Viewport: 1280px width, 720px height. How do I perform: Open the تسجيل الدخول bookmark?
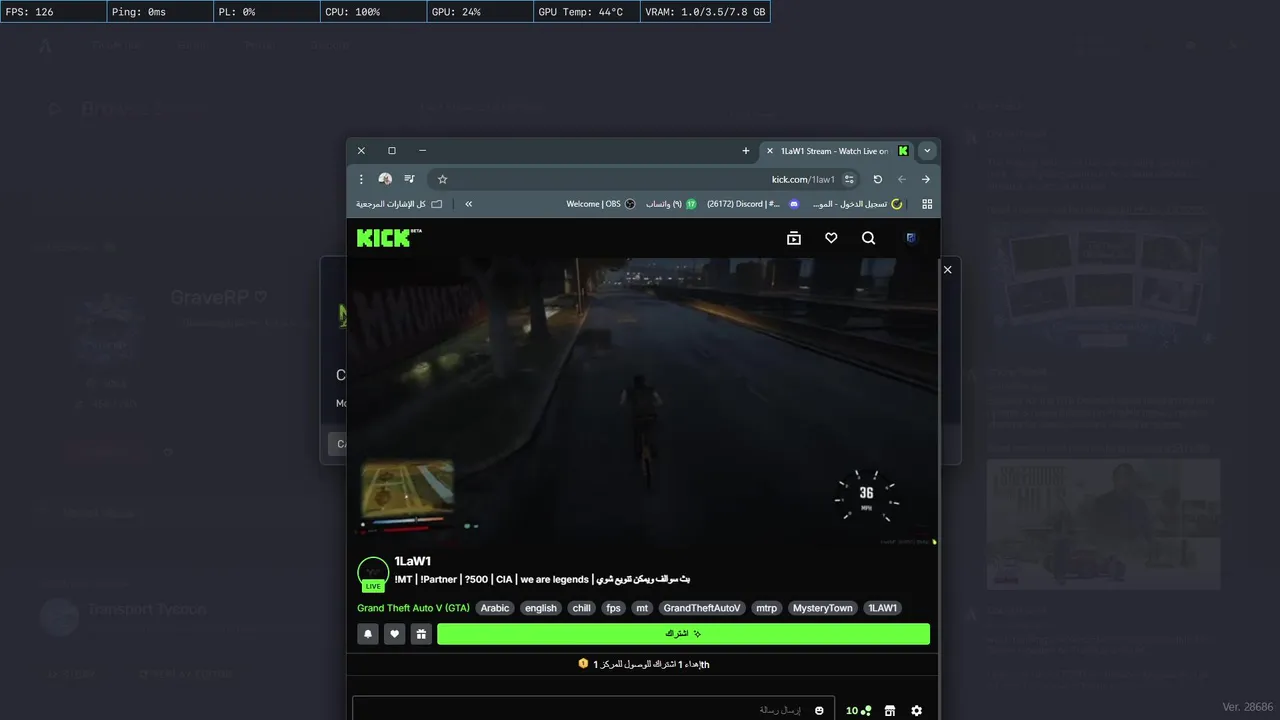[x=856, y=204]
